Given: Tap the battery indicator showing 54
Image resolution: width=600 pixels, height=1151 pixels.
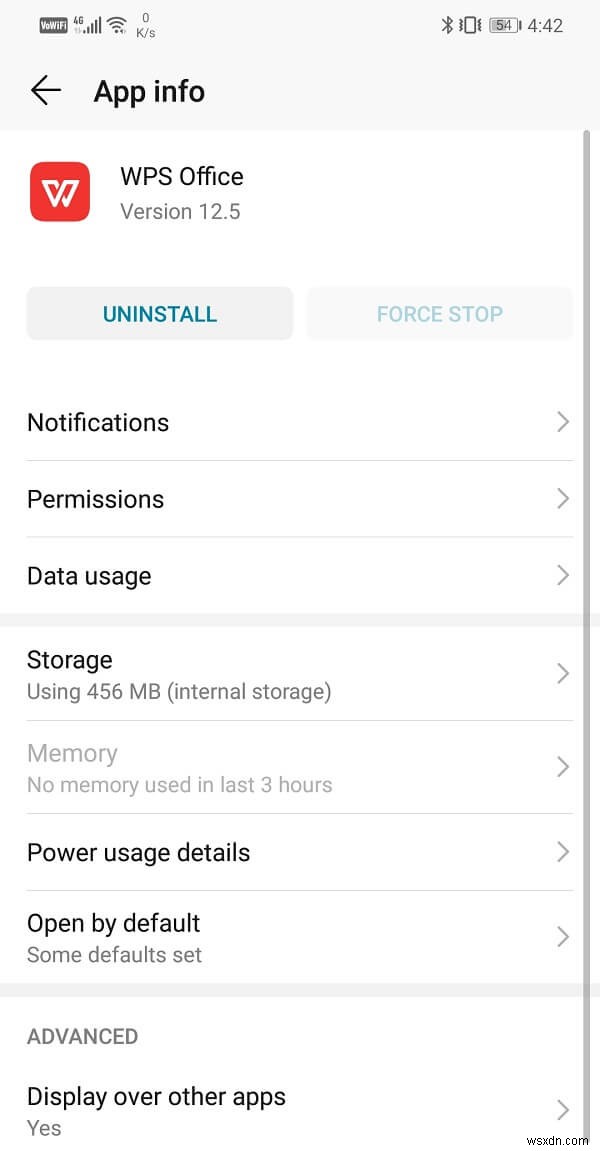Looking at the screenshot, I should pos(503,24).
